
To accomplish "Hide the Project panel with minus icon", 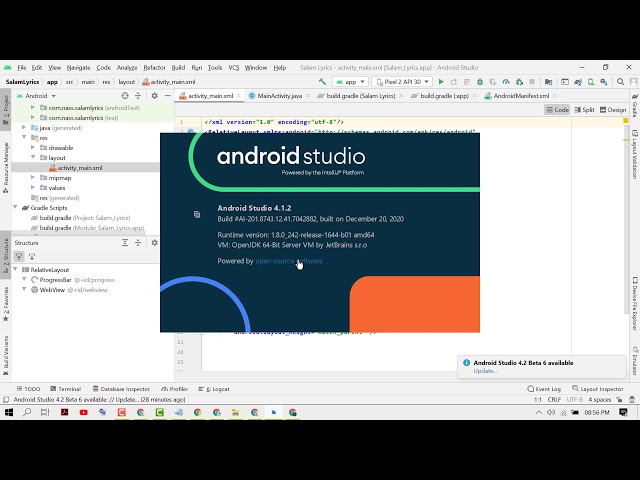I will click(x=167, y=96).
